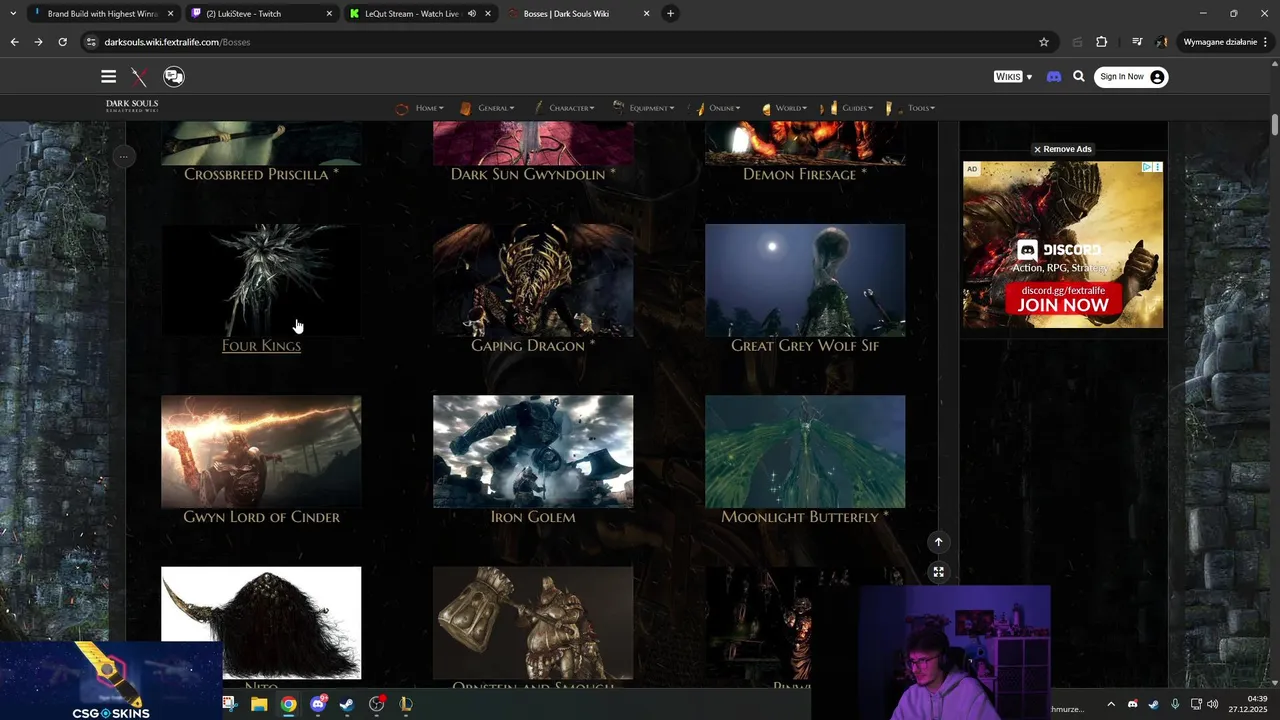Click the fullscreen expand icon below the arrow
Viewport: 1280px width, 720px height.
click(938, 572)
